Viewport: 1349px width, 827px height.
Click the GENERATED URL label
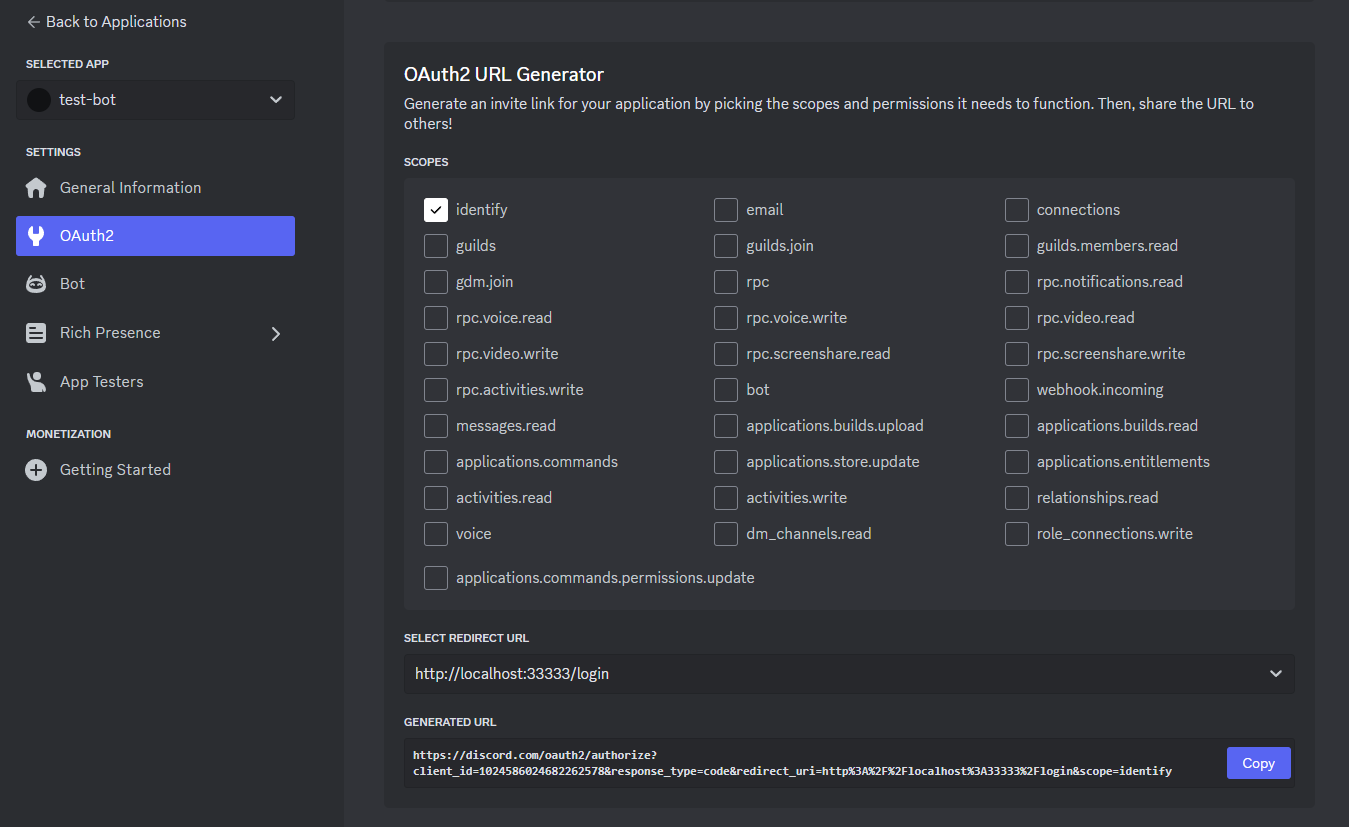coord(450,722)
